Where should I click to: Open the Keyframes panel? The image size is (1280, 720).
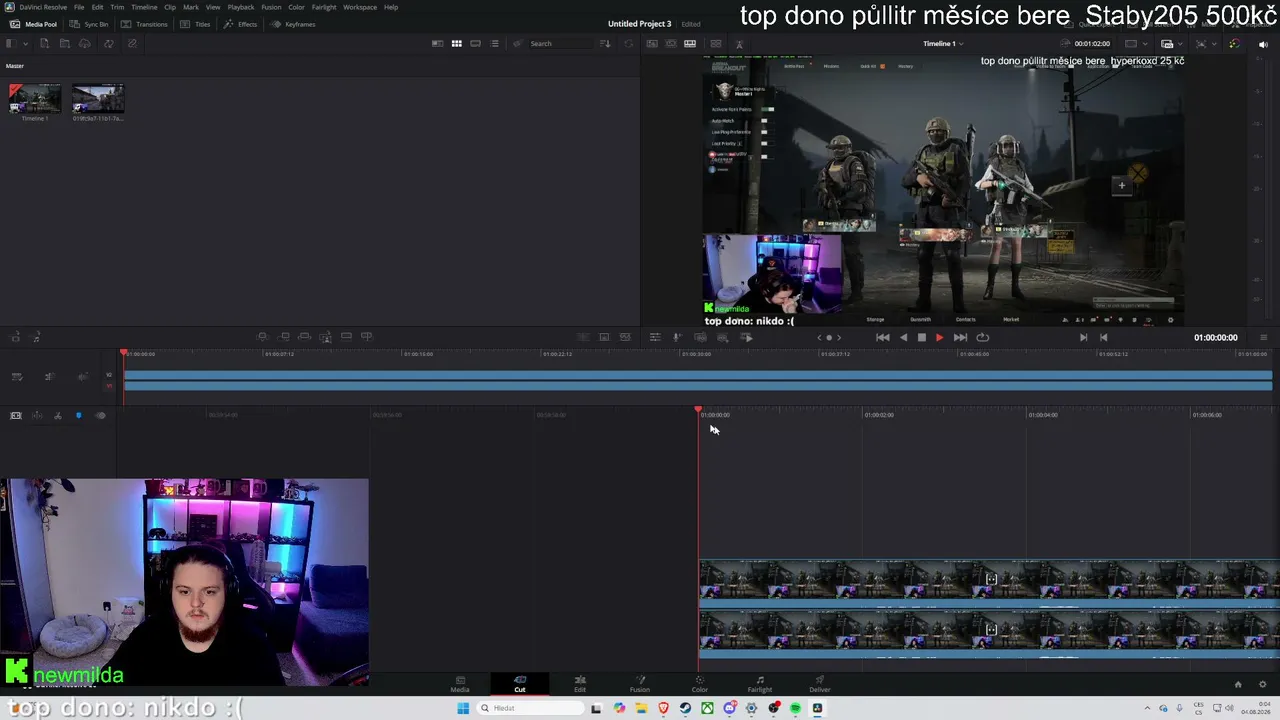(293, 24)
